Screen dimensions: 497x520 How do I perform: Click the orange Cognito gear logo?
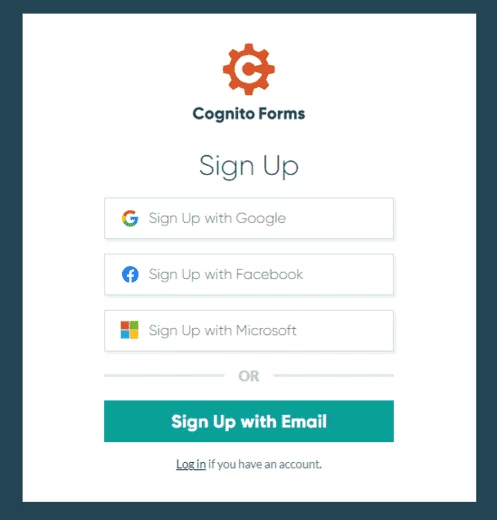coord(249,69)
